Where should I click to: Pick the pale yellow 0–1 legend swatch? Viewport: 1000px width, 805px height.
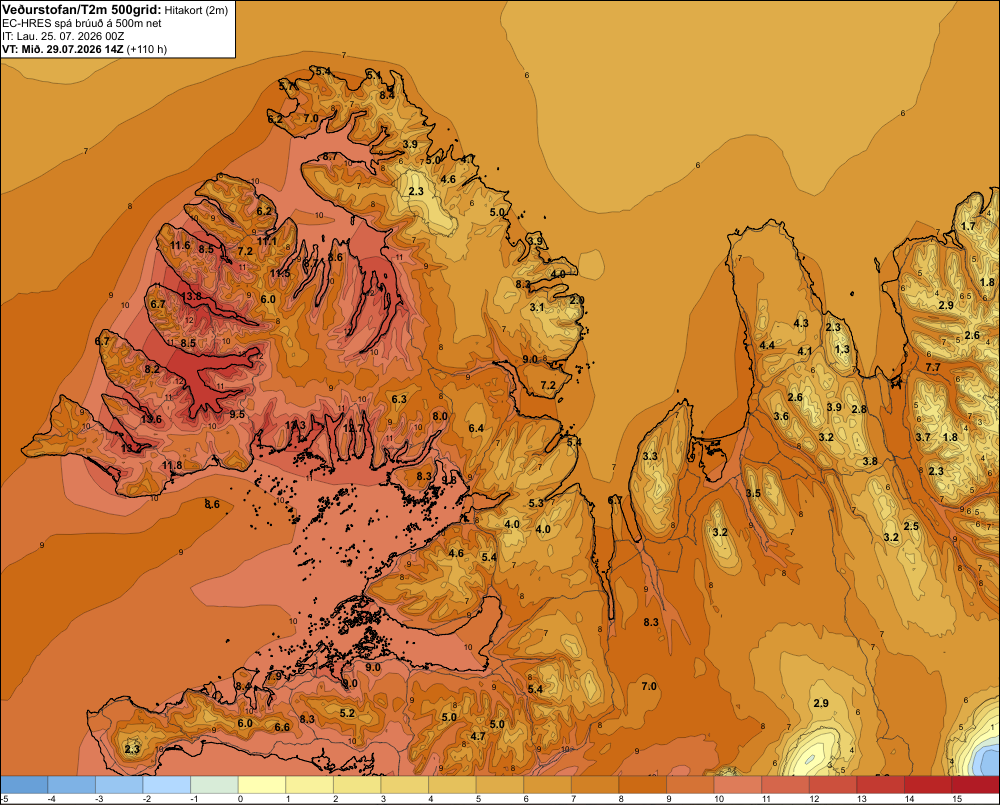[261, 785]
